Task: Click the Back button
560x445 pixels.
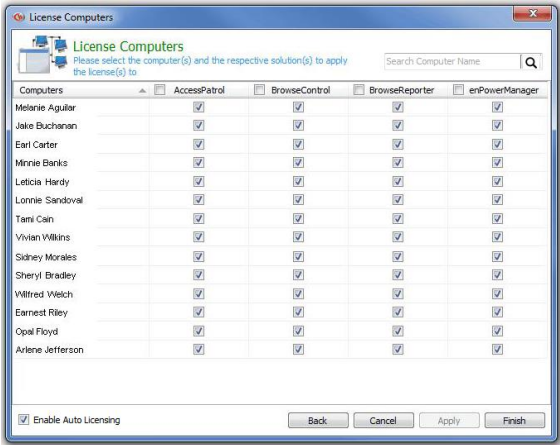Action: click(x=318, y=420)
